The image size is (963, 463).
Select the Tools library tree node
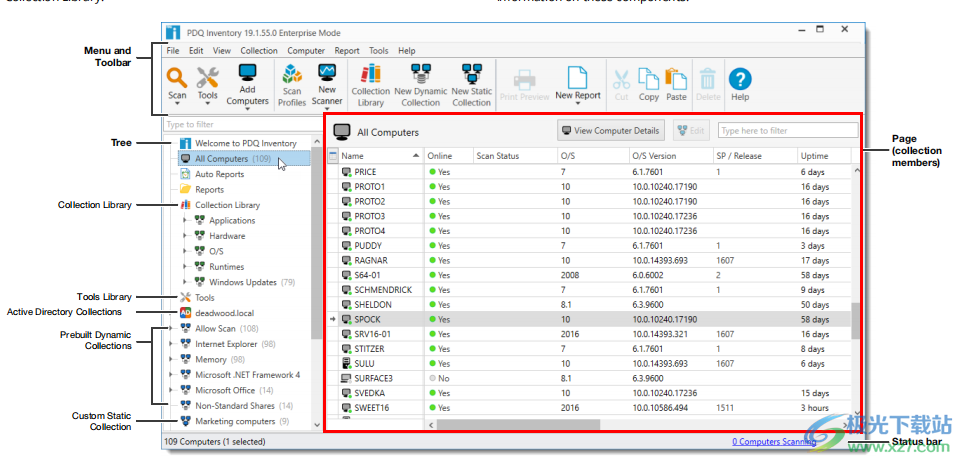pos(205,298)
